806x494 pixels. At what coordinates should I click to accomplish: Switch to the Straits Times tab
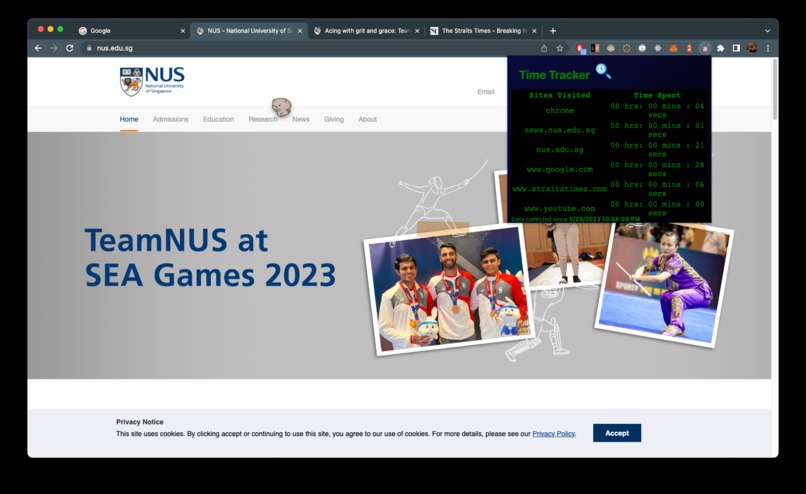(483, 31)
